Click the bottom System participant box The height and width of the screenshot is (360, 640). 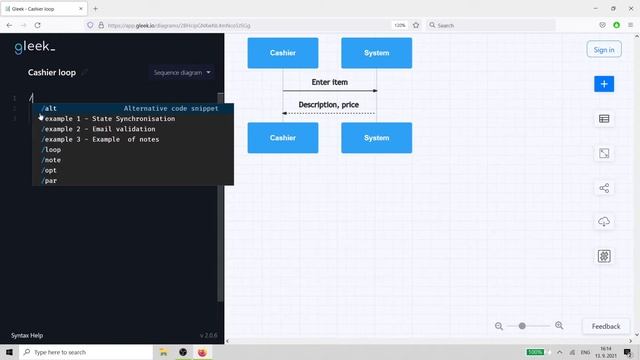[376, 138]
